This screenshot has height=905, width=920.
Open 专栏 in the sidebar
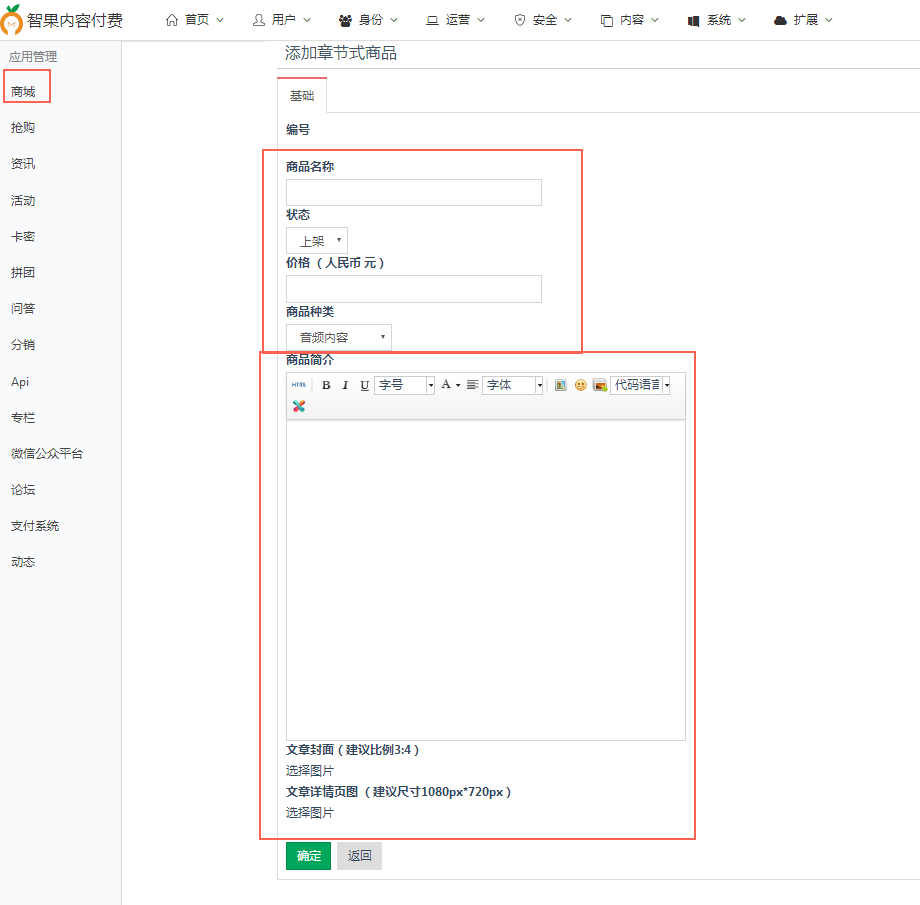click(23, 417)
